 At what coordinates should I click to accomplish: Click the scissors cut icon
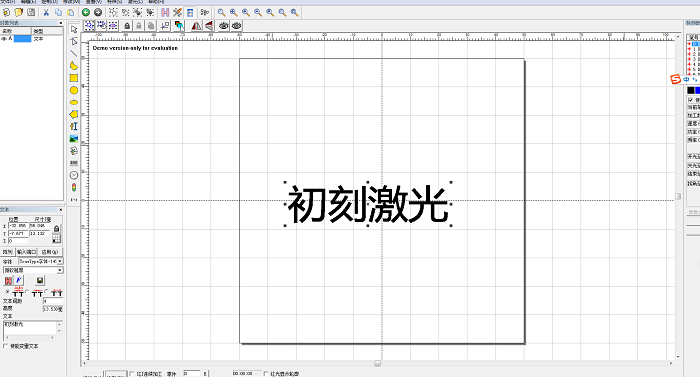point(46,13)
